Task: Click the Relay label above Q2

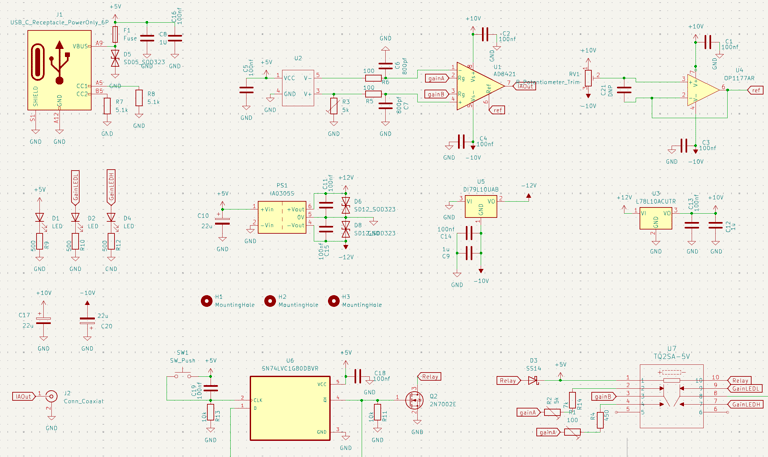Action: coord(429,377)
